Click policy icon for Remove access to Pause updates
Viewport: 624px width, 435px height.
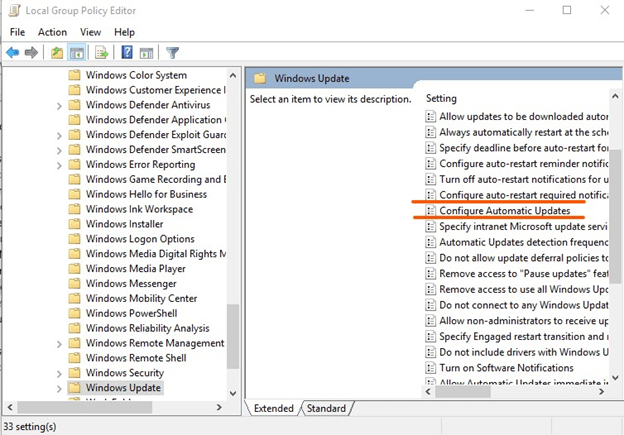click(430, 273)
